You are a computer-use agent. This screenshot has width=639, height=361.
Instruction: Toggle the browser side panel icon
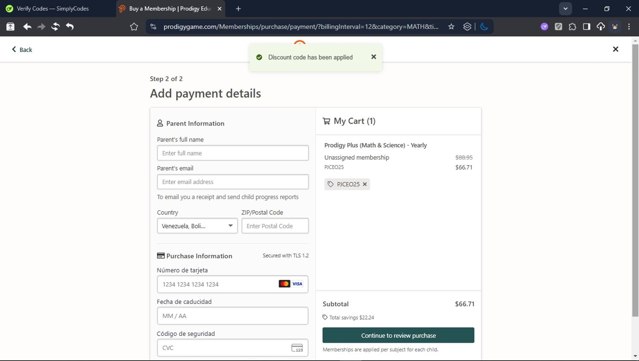(586, 26)
